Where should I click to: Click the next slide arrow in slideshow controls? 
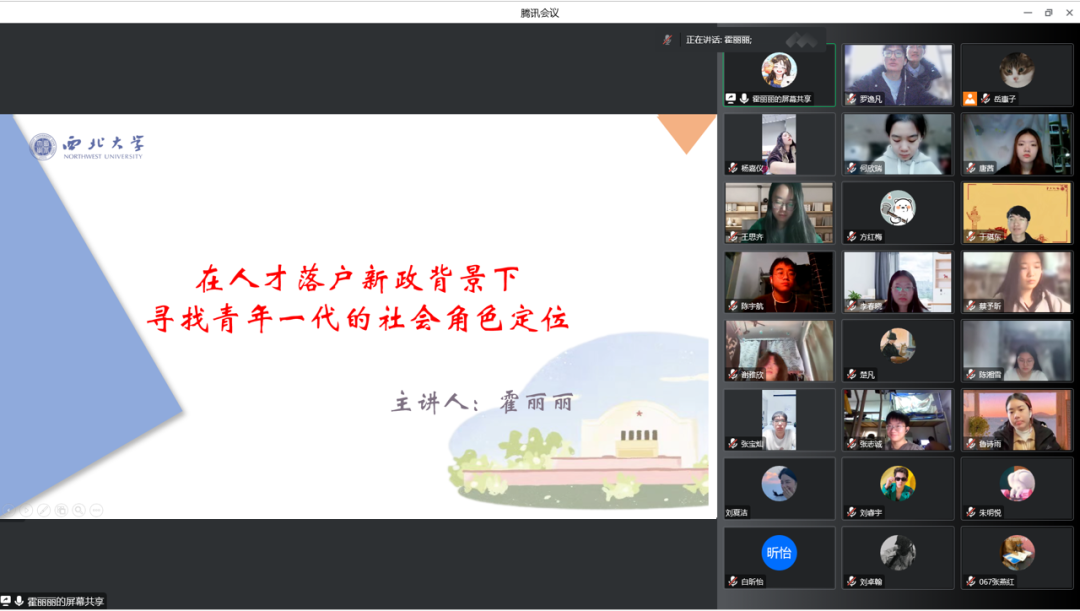point(26,510)
